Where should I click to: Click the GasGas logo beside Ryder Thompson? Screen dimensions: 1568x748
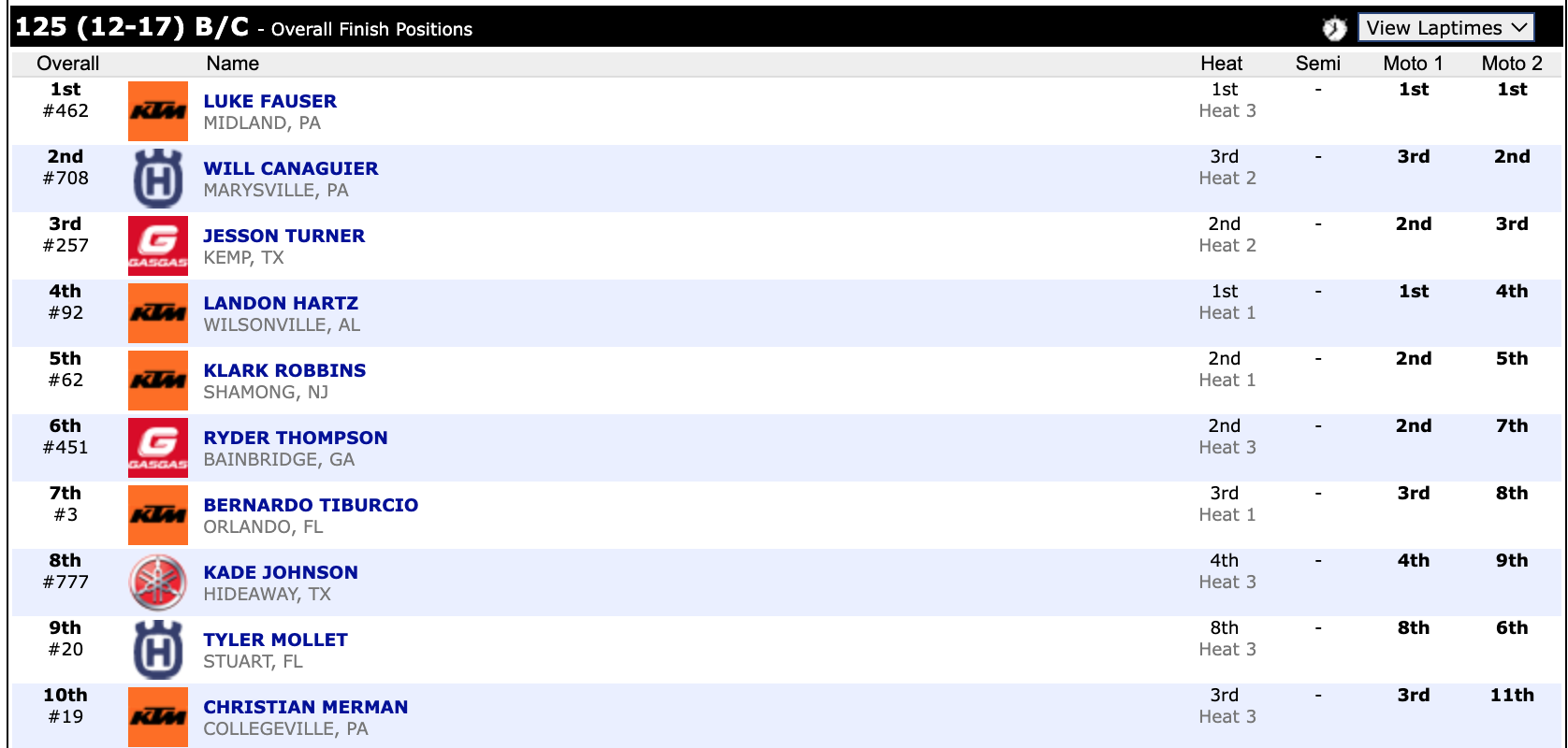pos(158,448)
